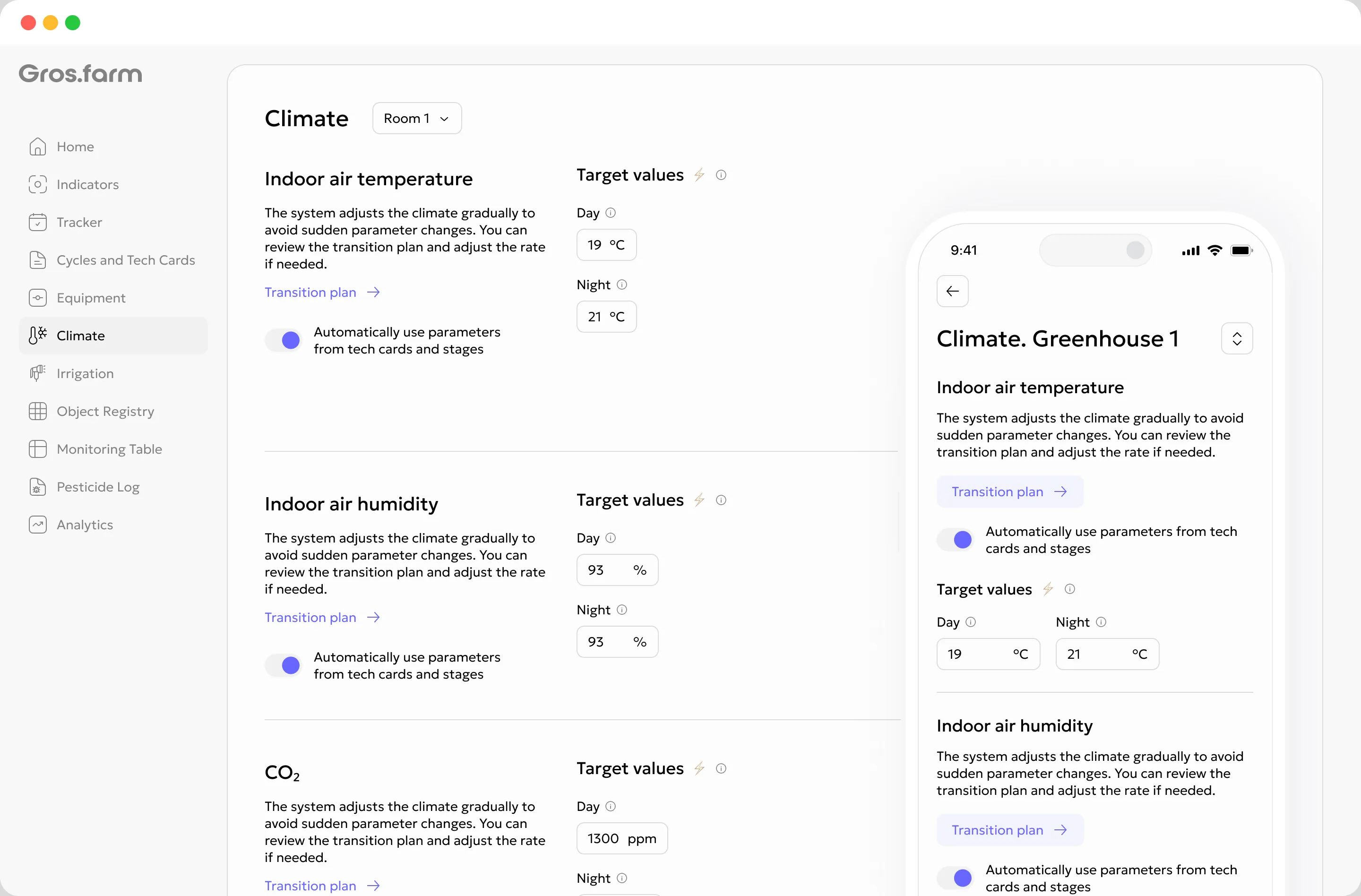Click info icon beside humidity Day label
This screenshot has height=896, width=1361.
611,538
